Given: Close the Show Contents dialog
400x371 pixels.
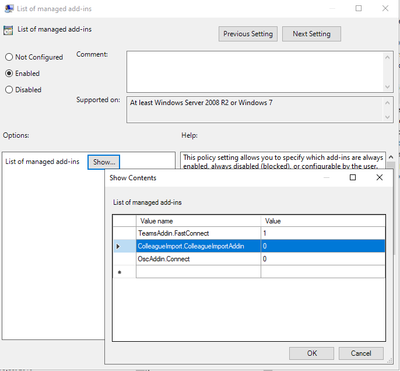Looking at the screenshot, I should click(379, 177).
